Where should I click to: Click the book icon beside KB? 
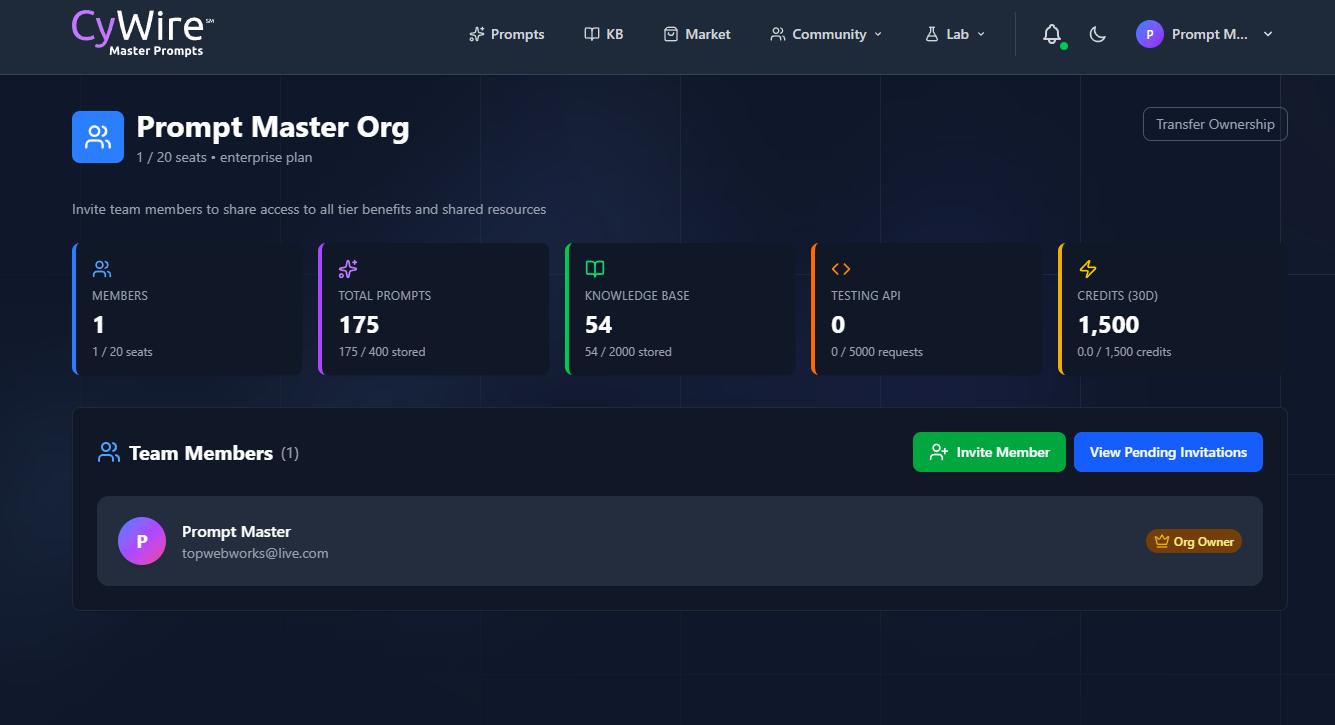point(592,34)
